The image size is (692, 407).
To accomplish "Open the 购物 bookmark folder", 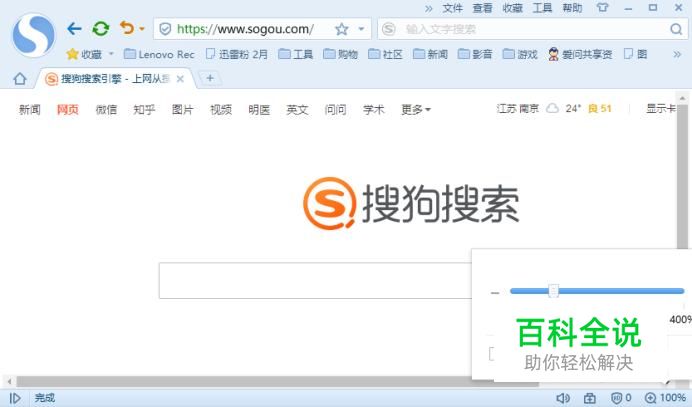I will point(340,54).
